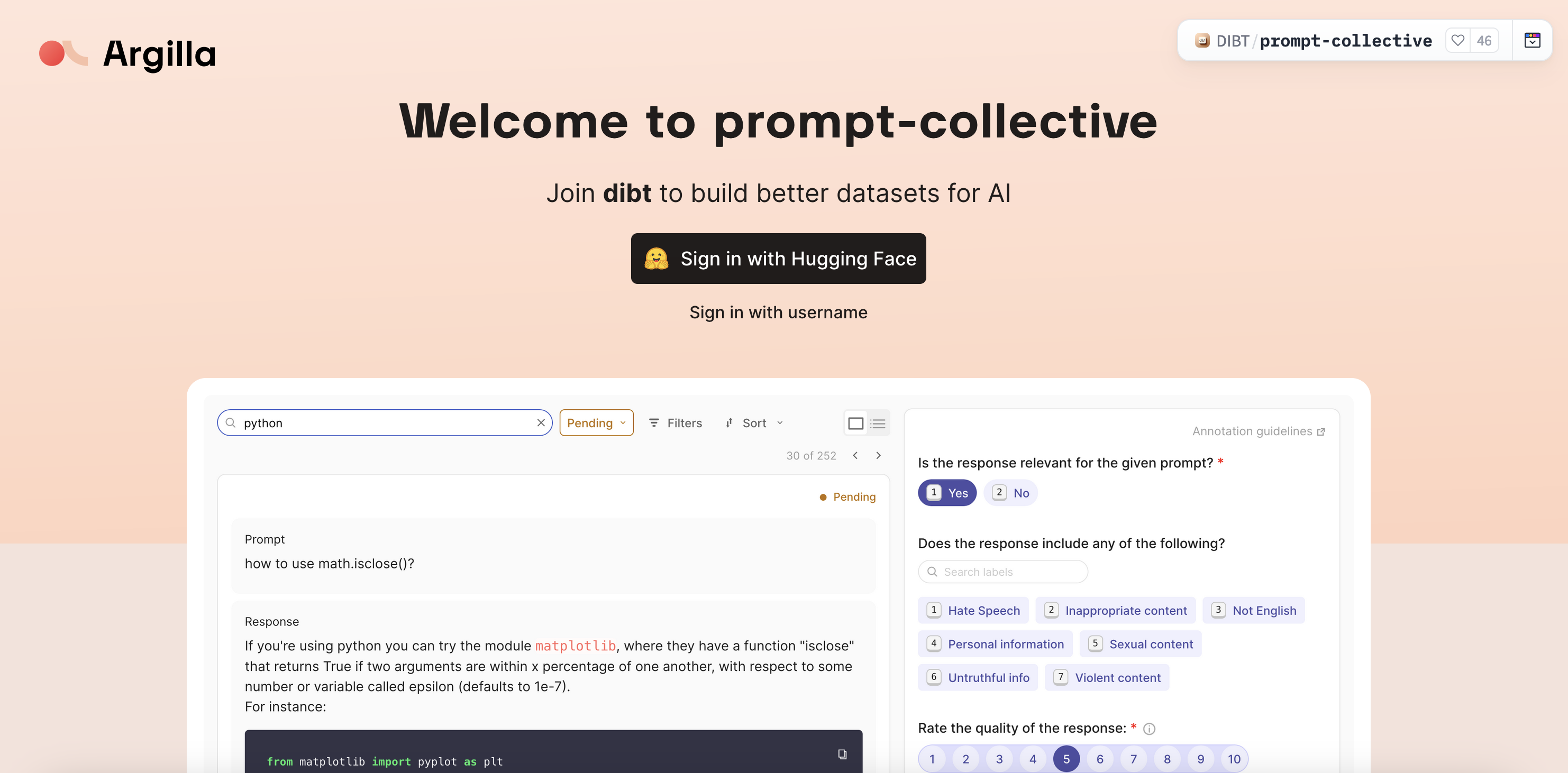Rate the response quality as 8

[1167, 758]
